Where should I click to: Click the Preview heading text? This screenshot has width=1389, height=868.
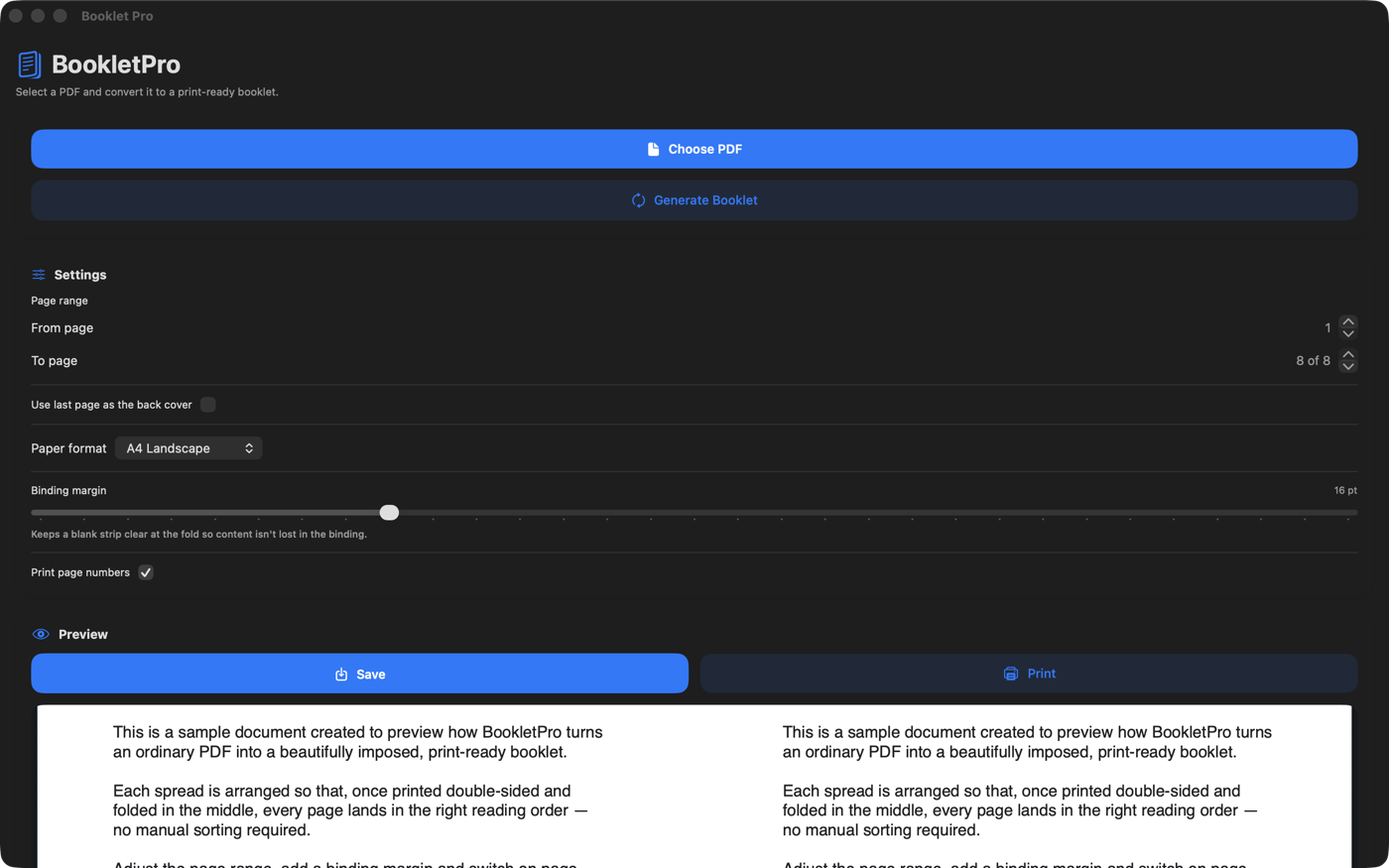(83, 635)
